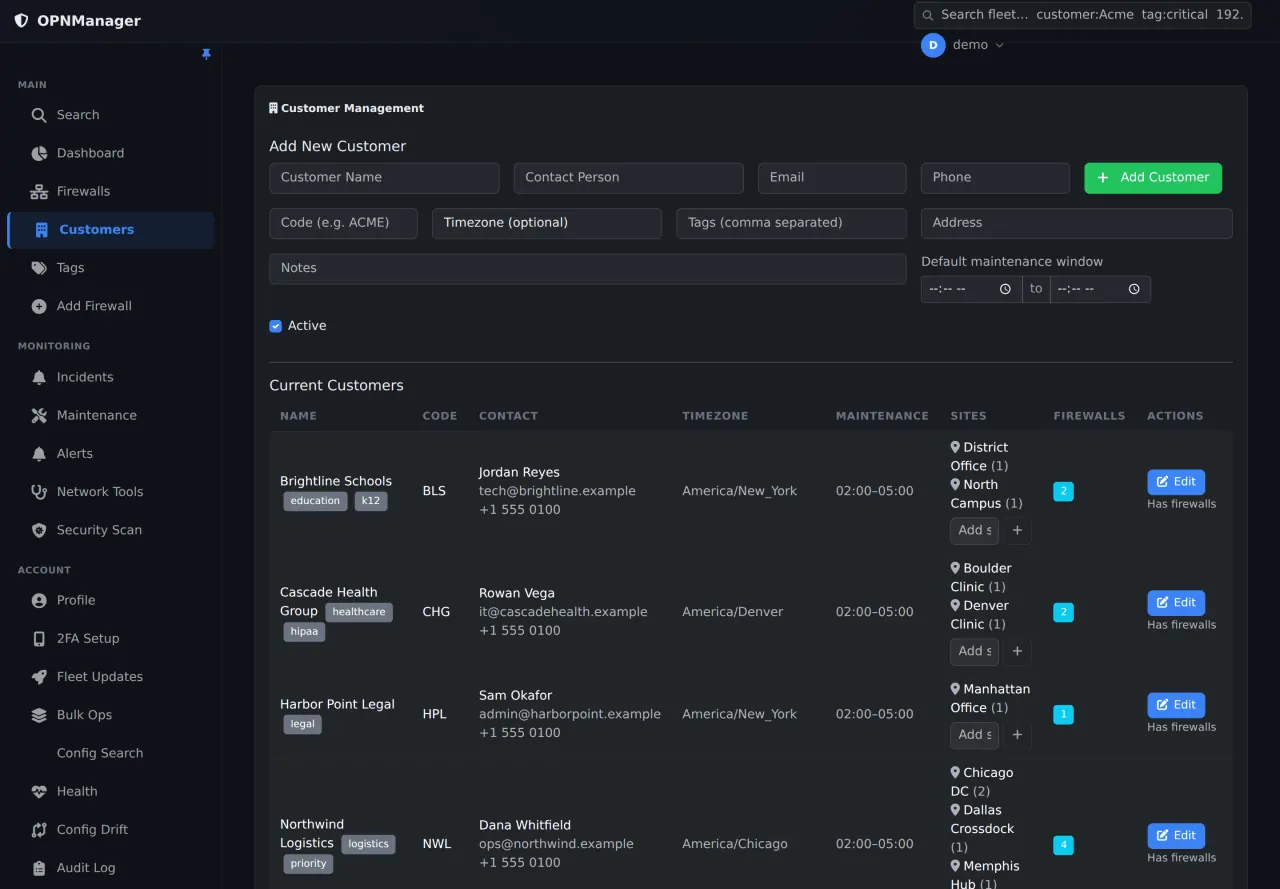The image size is (1280, 889).
Task: Click the Tags (comma separated) field
Action: pos(791,223)
